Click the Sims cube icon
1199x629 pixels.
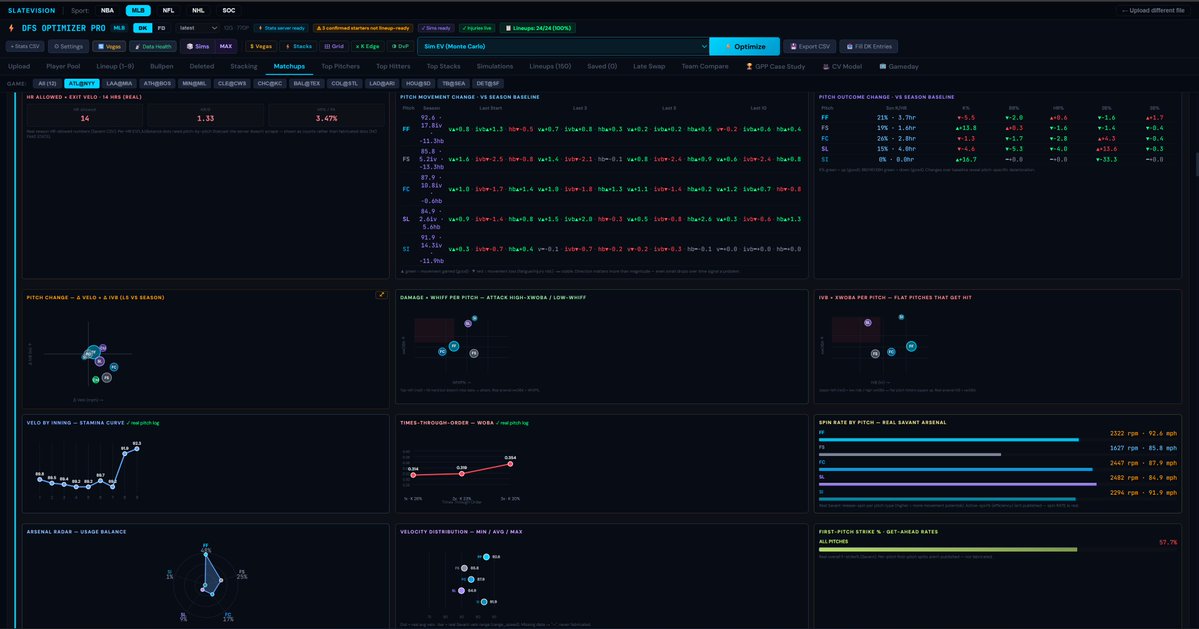[x=190, y=47]
